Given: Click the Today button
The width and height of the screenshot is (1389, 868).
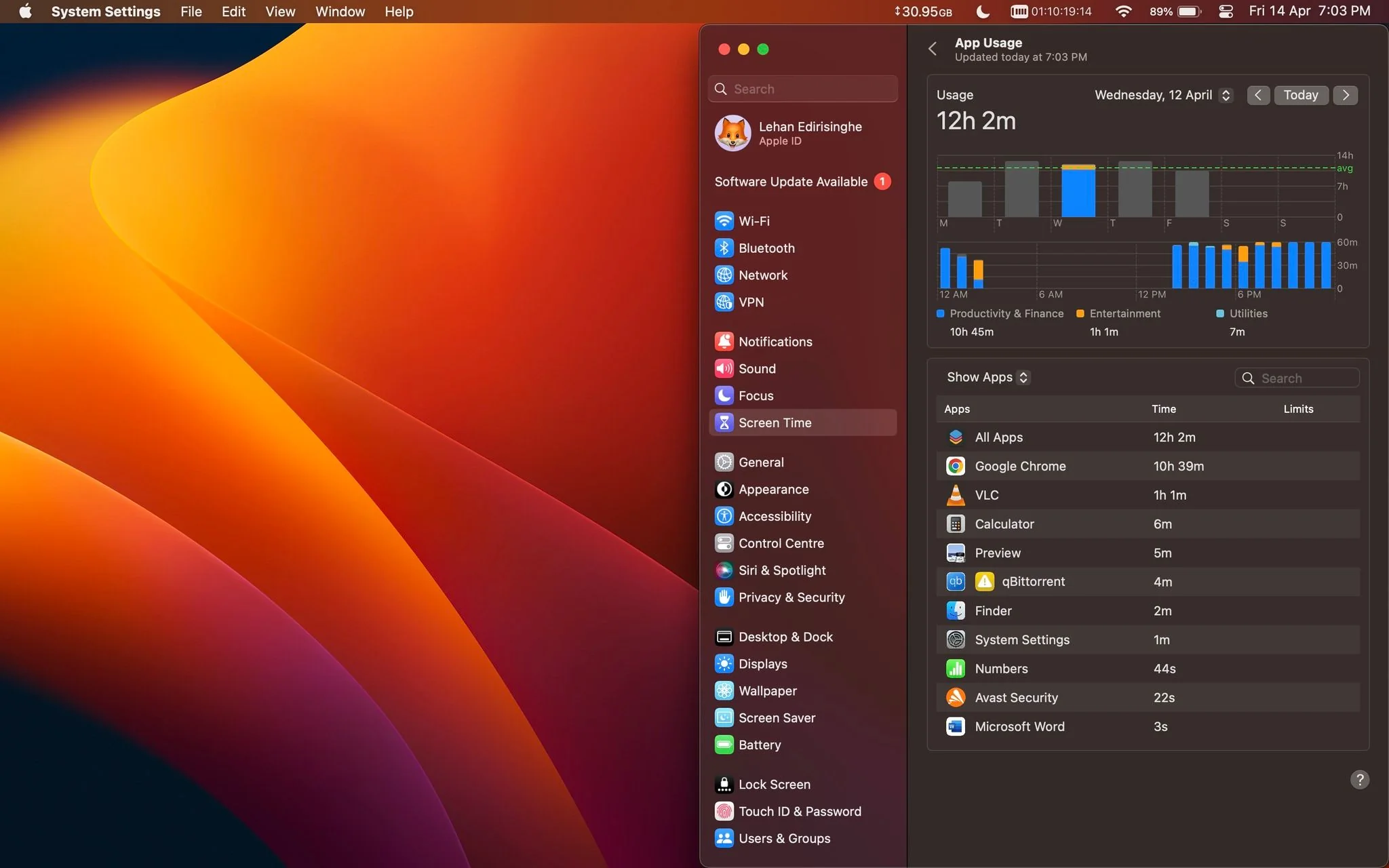Looking at the screenshot, I should [x=1300, y=95].
